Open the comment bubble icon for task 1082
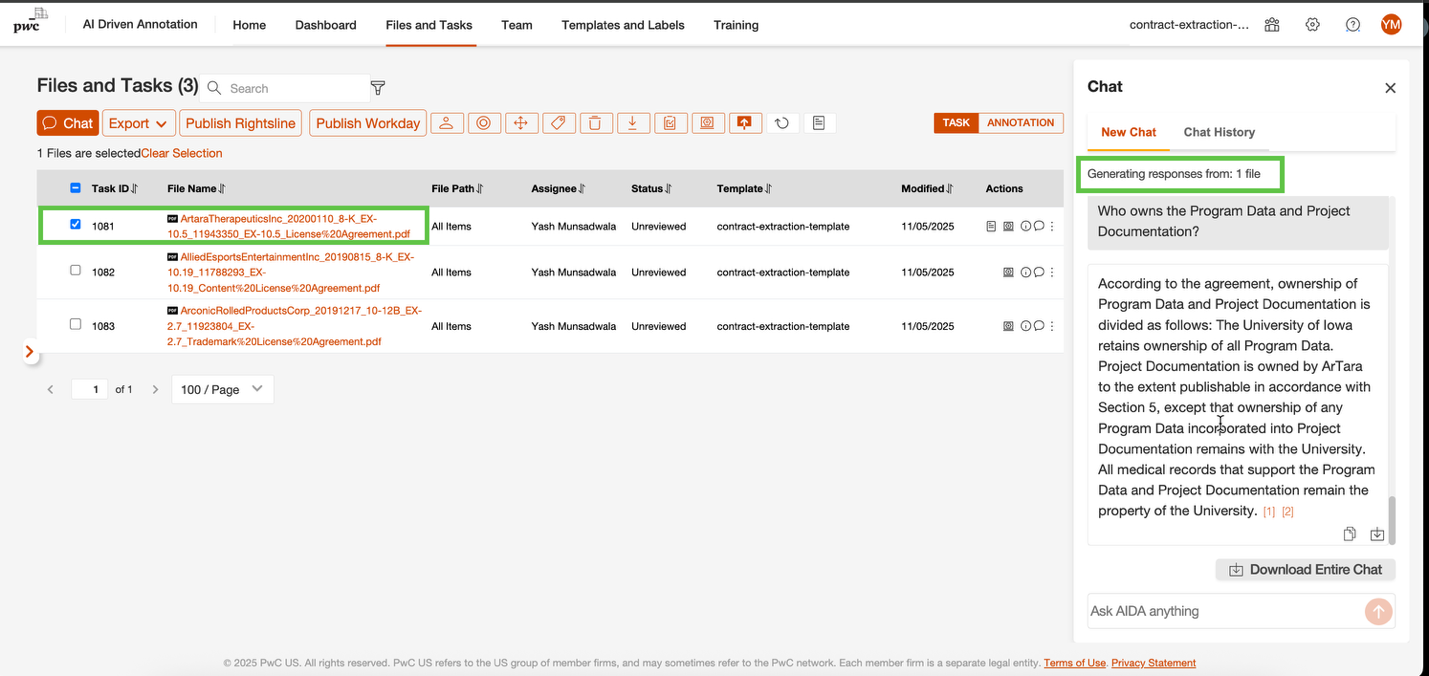The height and width of the screenshot is (676, 1429). (1039, 272)
